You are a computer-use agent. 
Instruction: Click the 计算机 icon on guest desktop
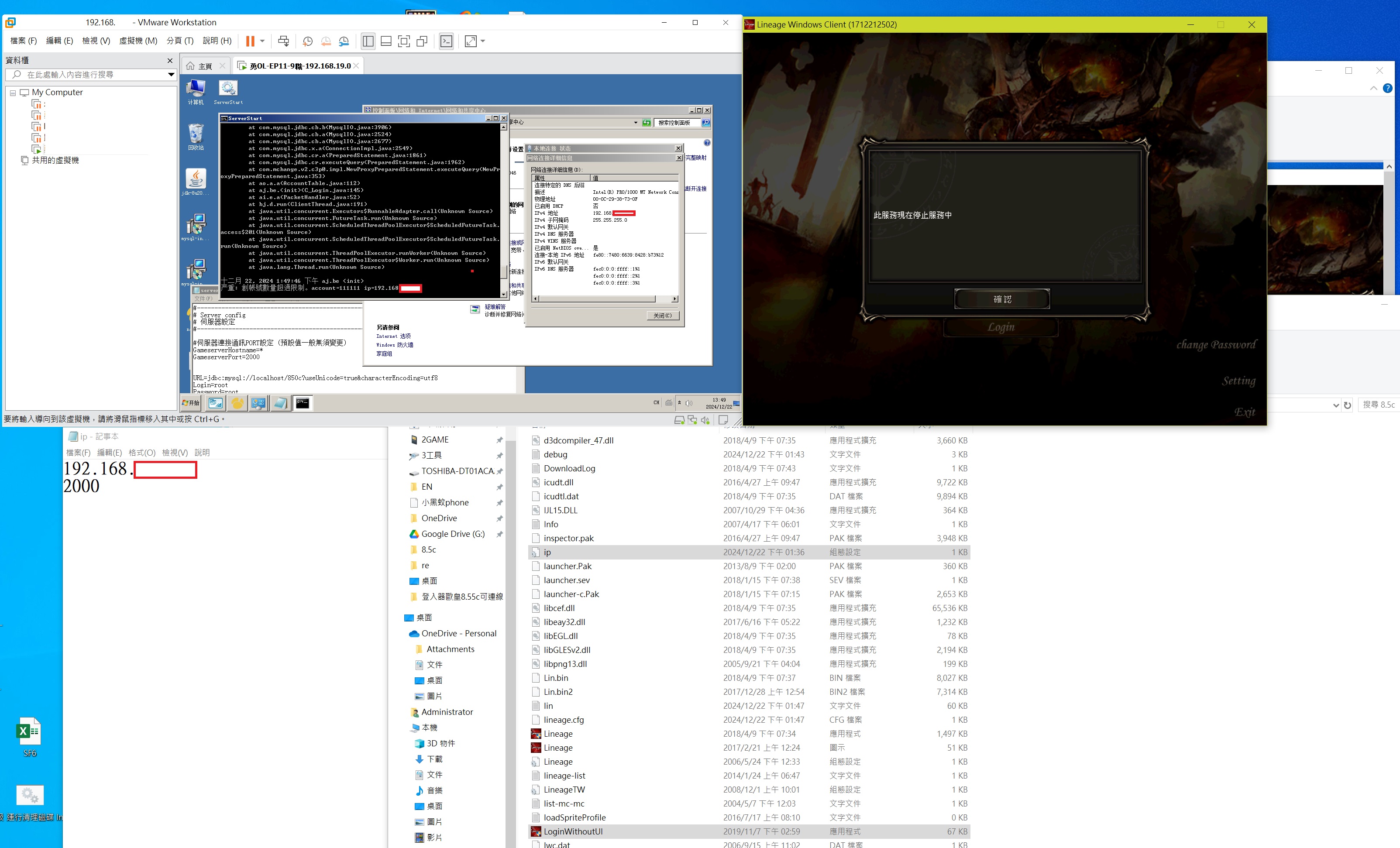click(x=196, y=92)
